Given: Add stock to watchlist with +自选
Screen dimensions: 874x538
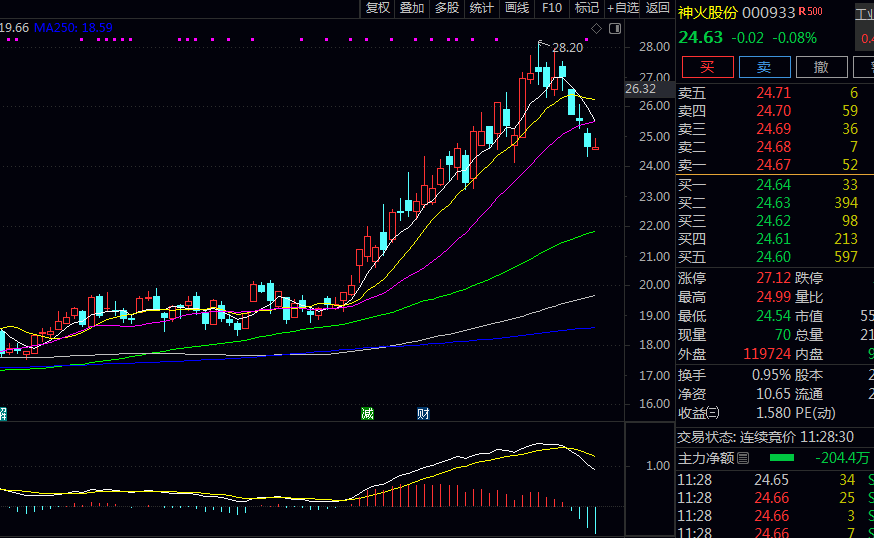Looking at the screenshot, I should 623,8.
